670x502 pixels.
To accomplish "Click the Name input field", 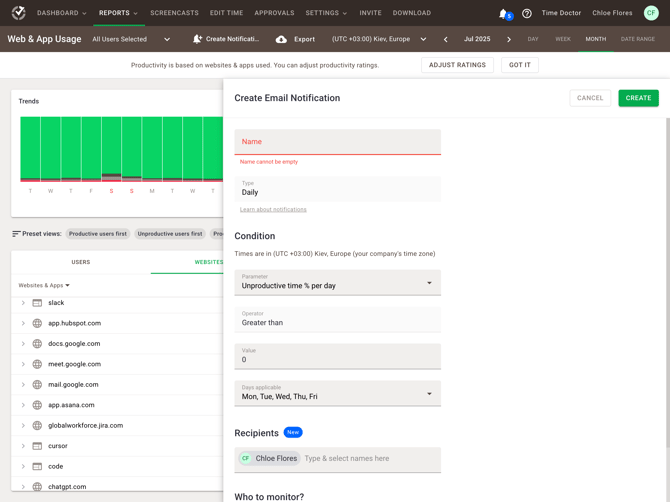I will pyautogui.click(x=338, y=142).
